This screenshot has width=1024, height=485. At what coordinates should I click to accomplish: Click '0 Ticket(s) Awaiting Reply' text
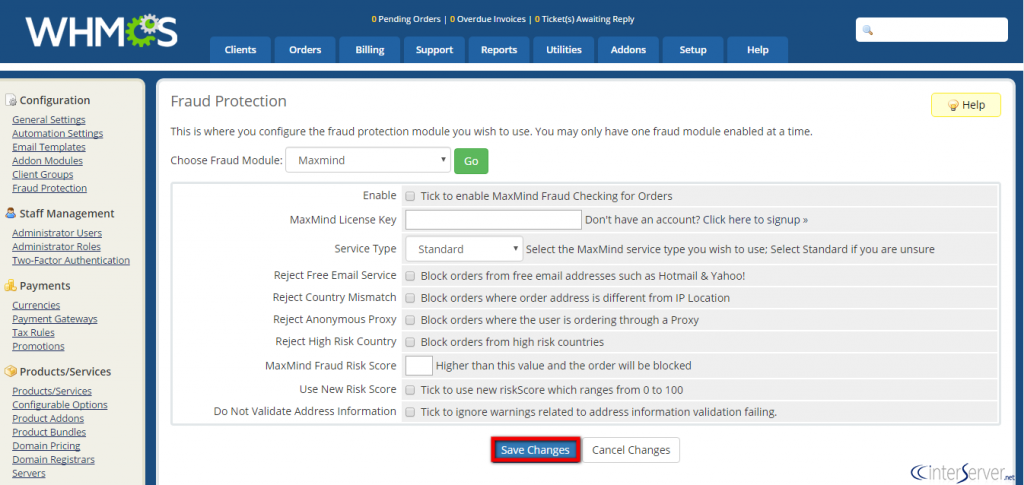[x=584, y=19]
